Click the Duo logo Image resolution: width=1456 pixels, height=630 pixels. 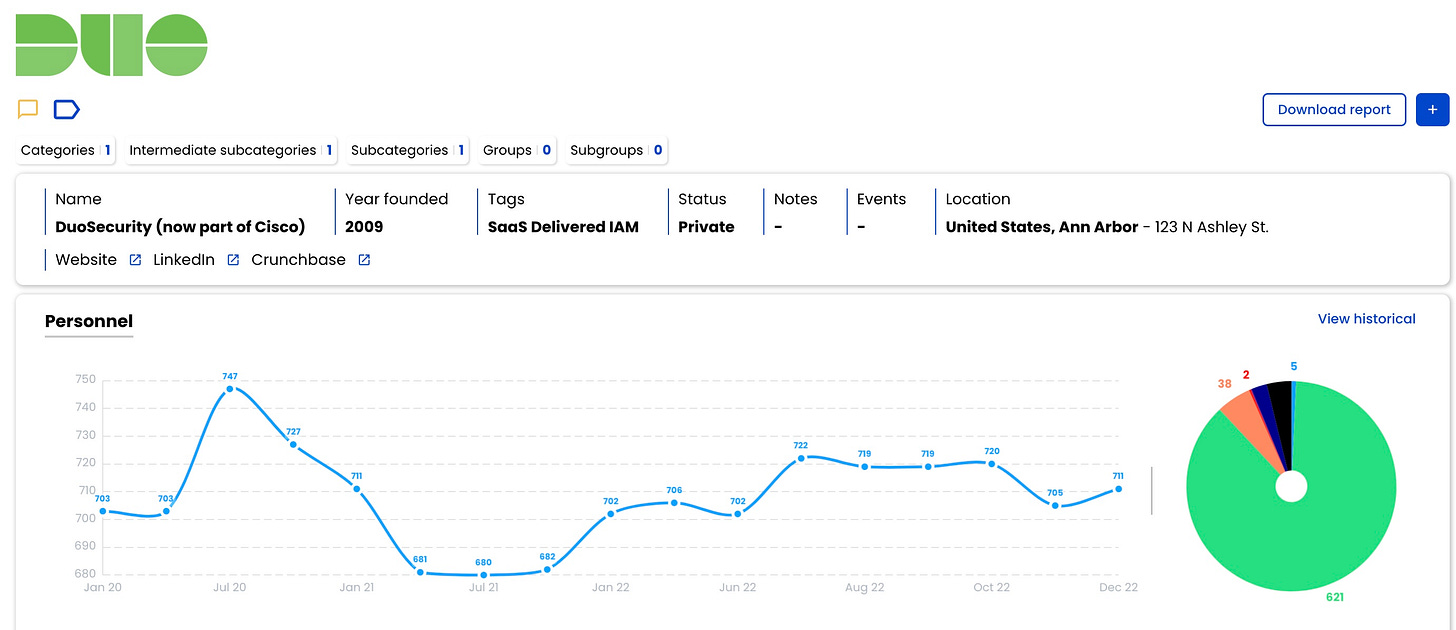tap(112, 45)
